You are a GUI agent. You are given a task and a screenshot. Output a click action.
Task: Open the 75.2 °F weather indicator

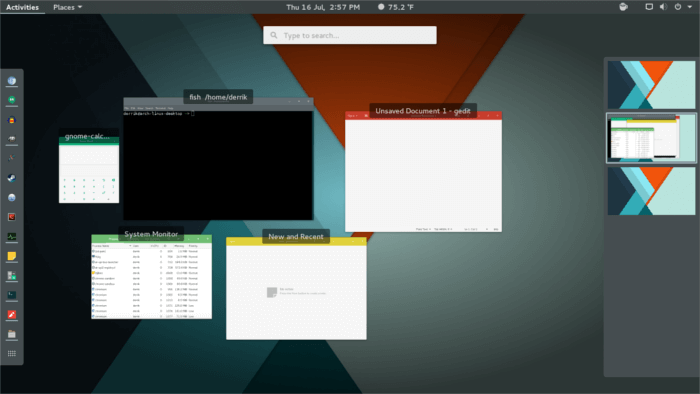[396, 7]
